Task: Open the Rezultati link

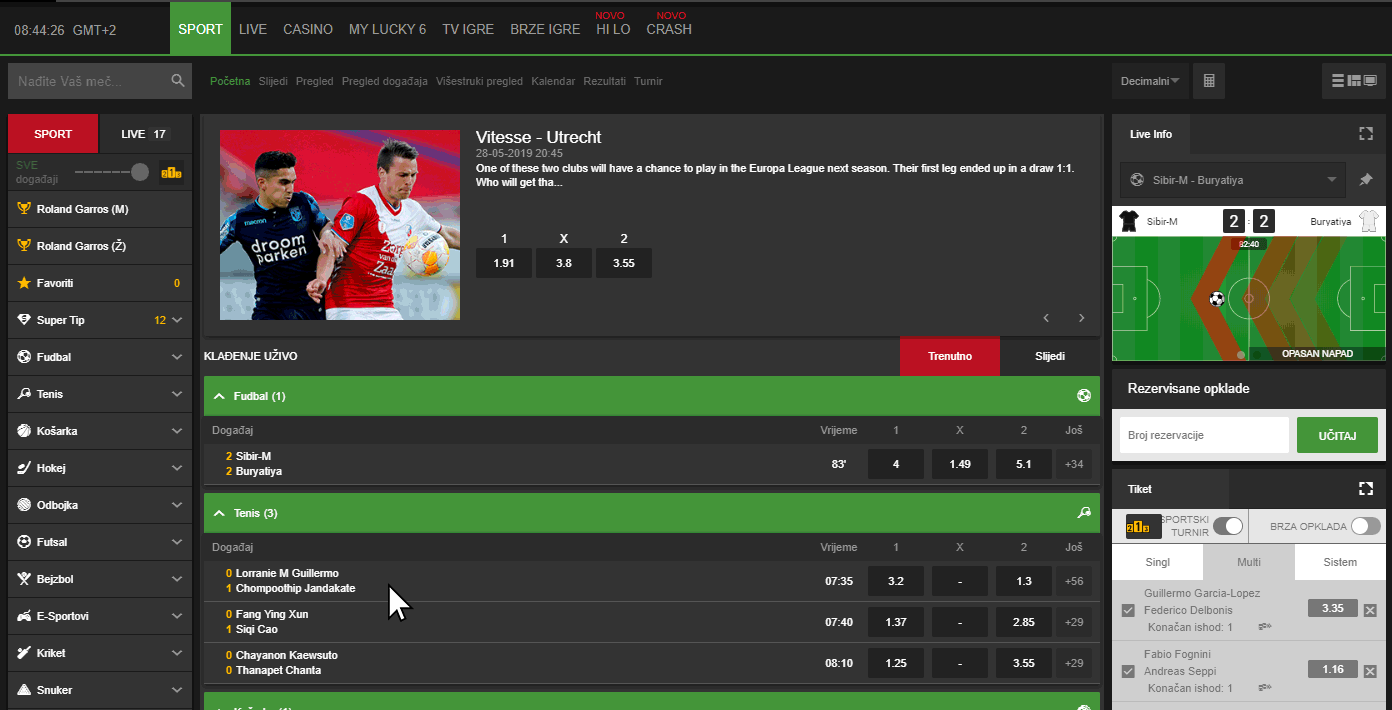Action: click(605, 81)
